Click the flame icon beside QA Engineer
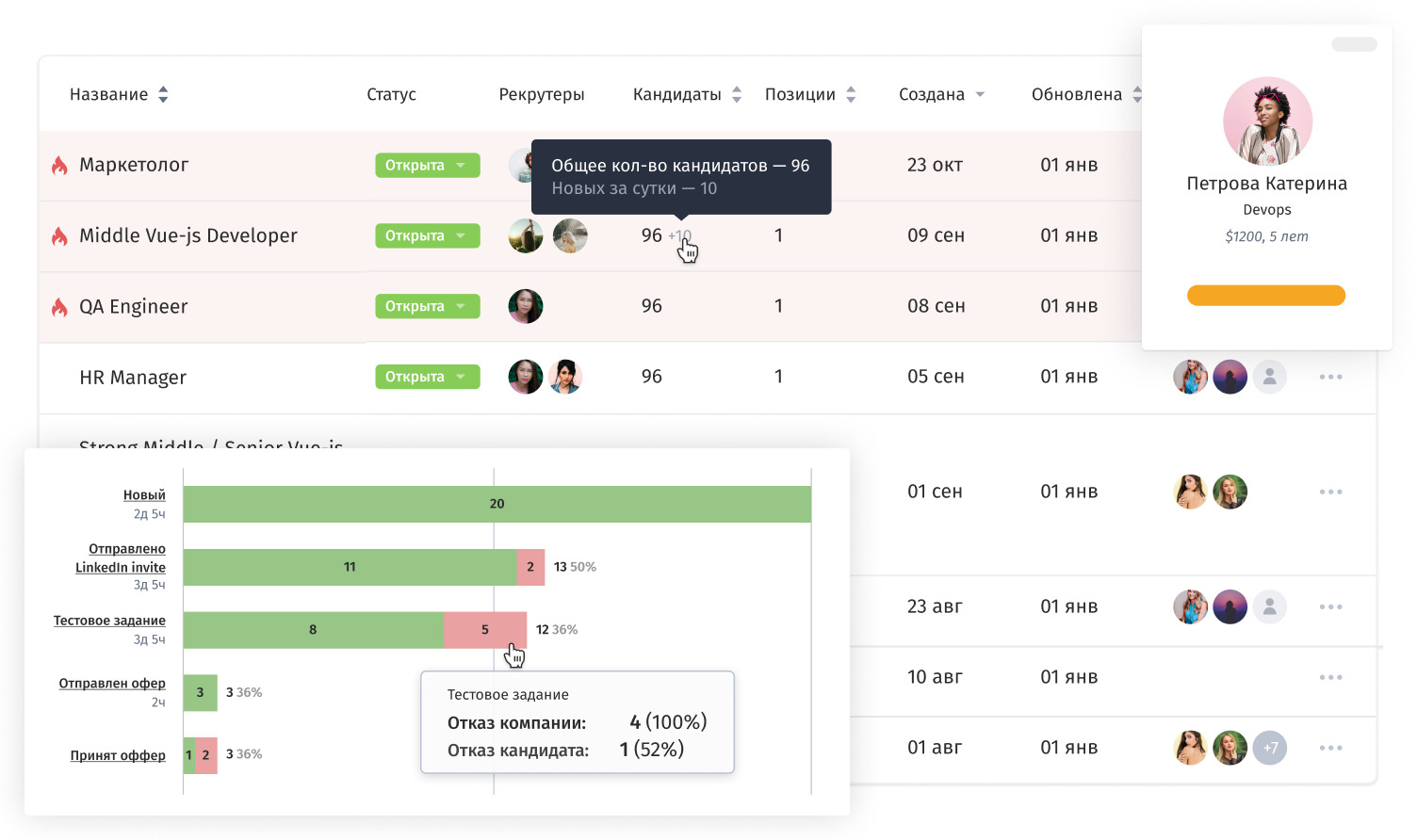Viewport: 1417px width, 840px height. [59, 307]
